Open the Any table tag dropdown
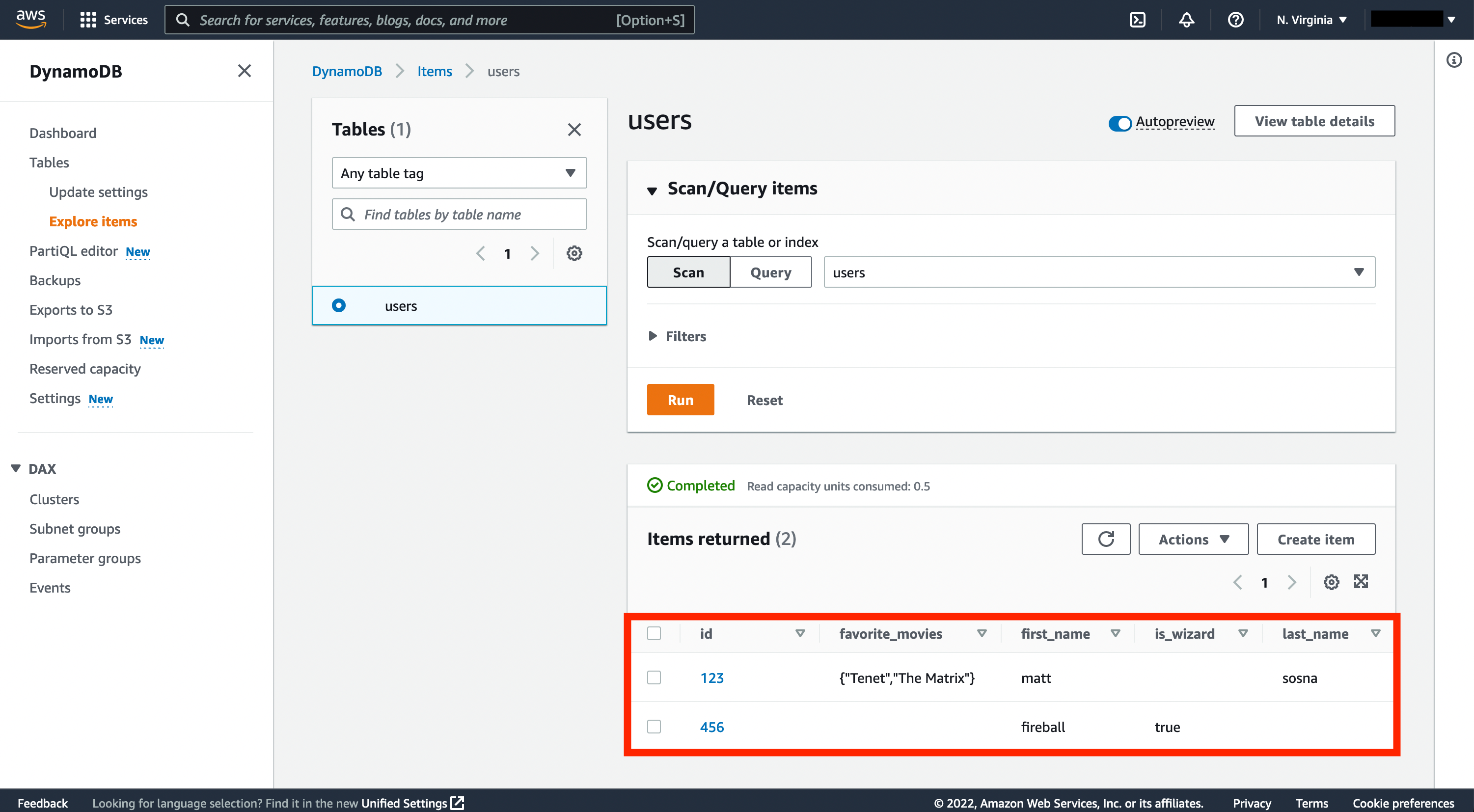The width and height of the screenshot is (1474, 812). click(x=459, y=173)
